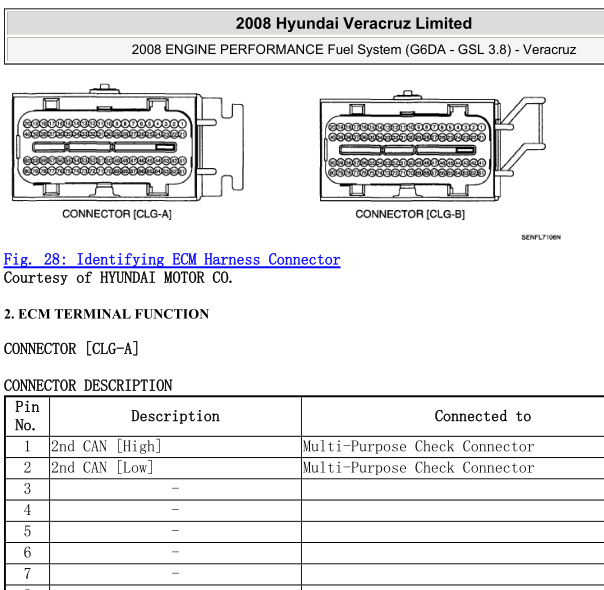Click pin number '6' cell
Screen dimensions: 604x590
[x=27, y=553]
